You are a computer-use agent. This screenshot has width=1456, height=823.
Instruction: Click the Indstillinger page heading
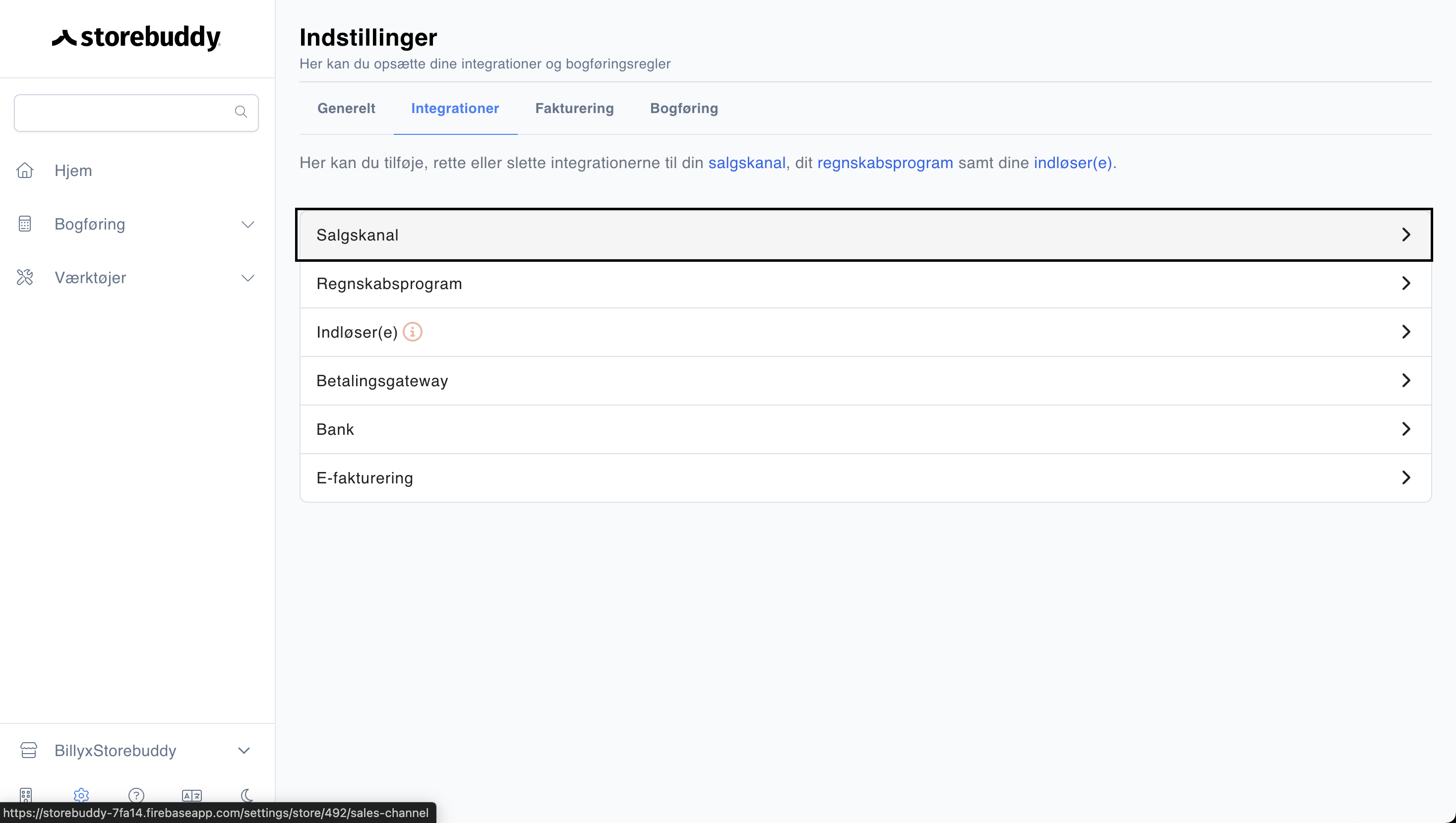[368, 37]
